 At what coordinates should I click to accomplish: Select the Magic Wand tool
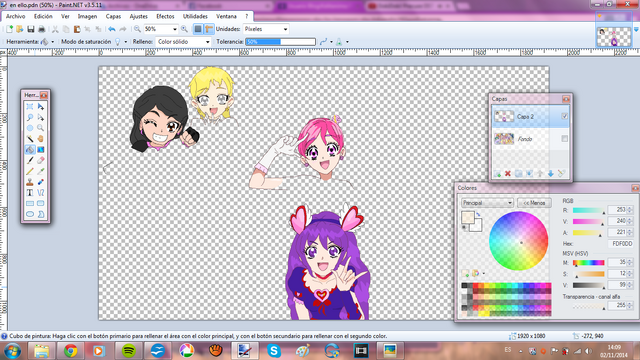tap(30, 139)
